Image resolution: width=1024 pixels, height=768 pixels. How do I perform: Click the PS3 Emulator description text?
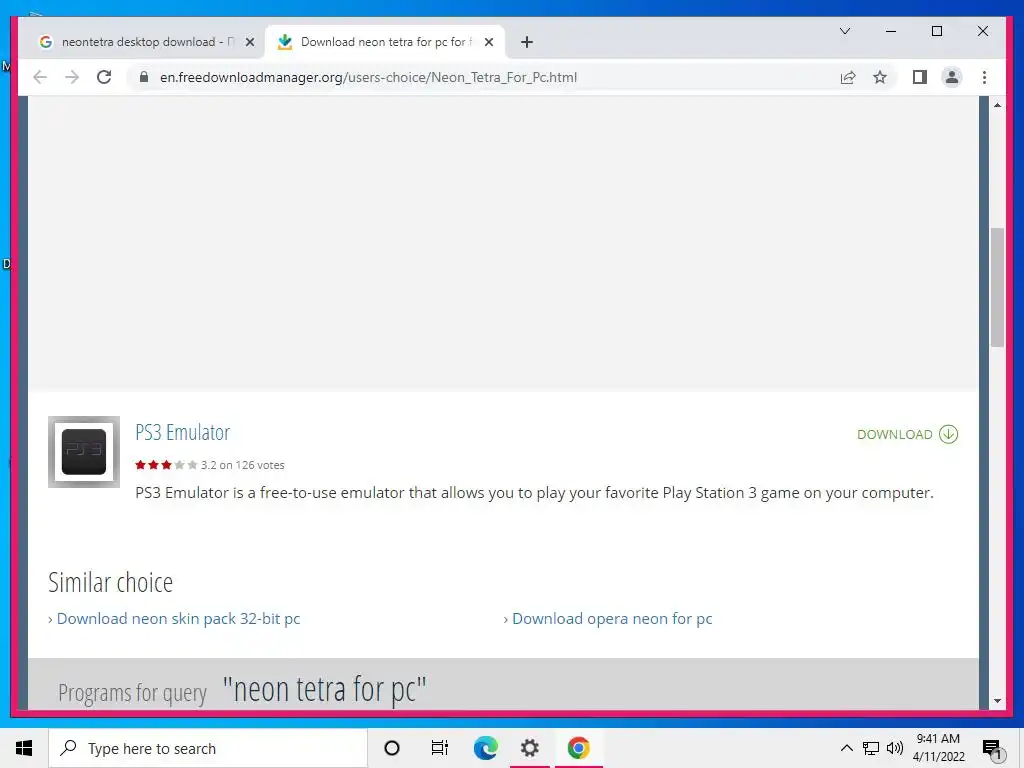click(534, 493)
